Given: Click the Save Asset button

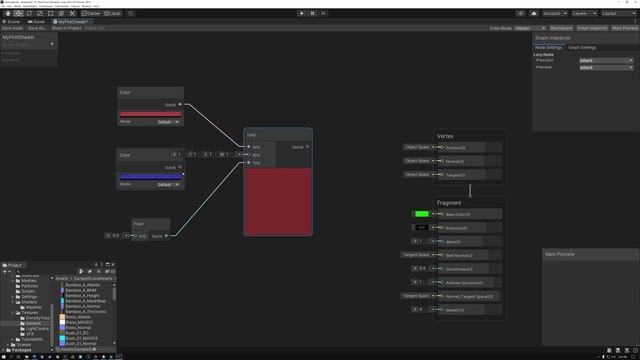Looking at the screenshot, I should [x=12, y=28].
